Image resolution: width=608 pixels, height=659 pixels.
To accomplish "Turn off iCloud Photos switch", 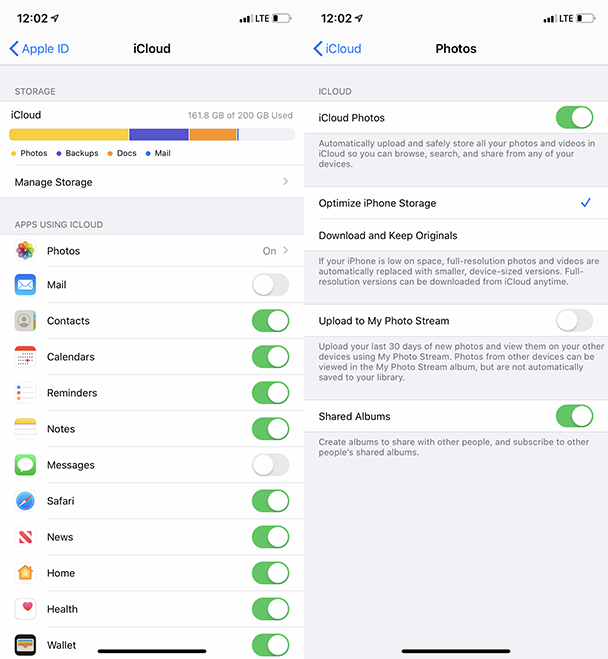I will pos(574,118).
